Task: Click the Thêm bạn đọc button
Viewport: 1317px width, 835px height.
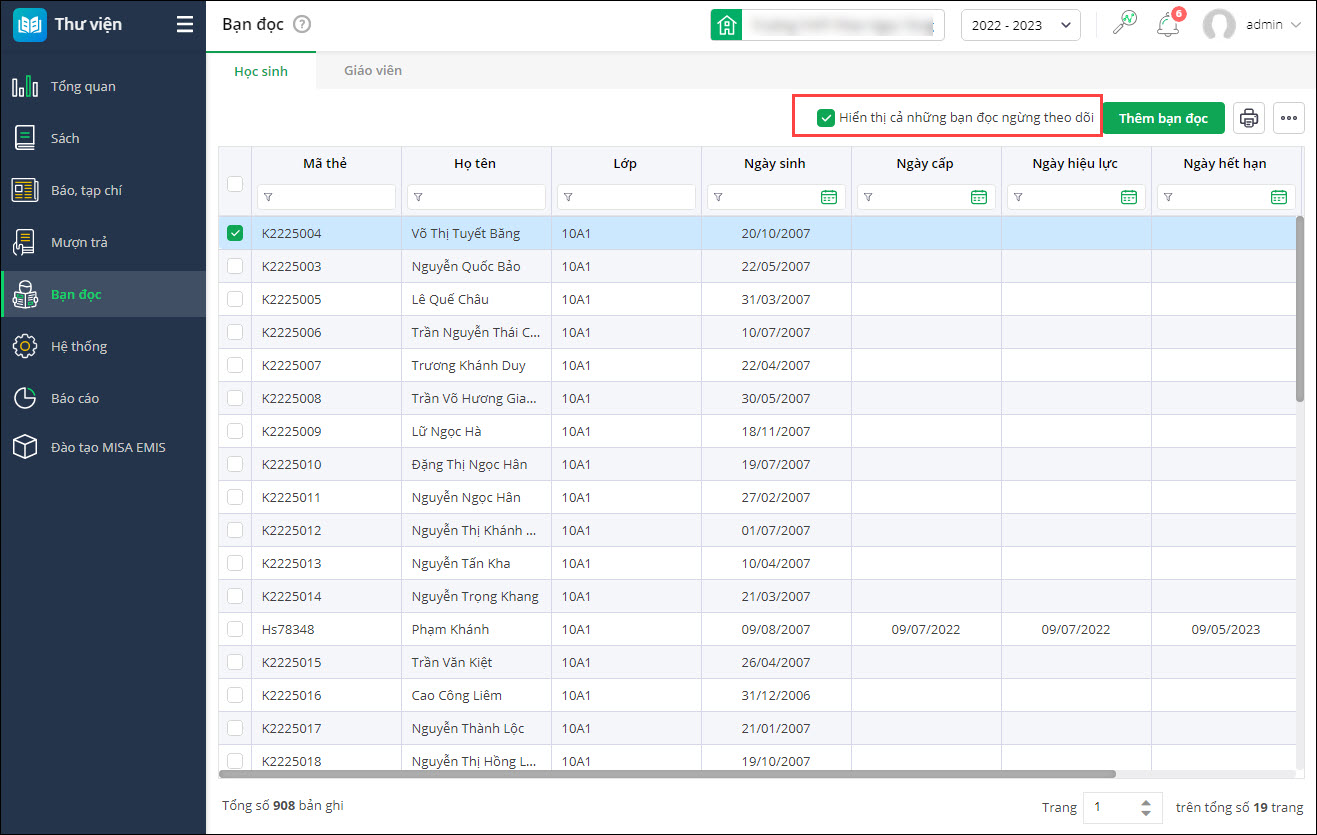Action: pyautogui.click(x=1163, y=118)
